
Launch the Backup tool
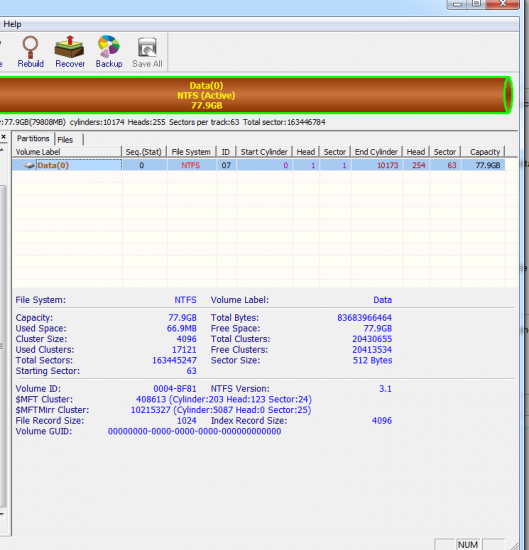click(109, 52)
